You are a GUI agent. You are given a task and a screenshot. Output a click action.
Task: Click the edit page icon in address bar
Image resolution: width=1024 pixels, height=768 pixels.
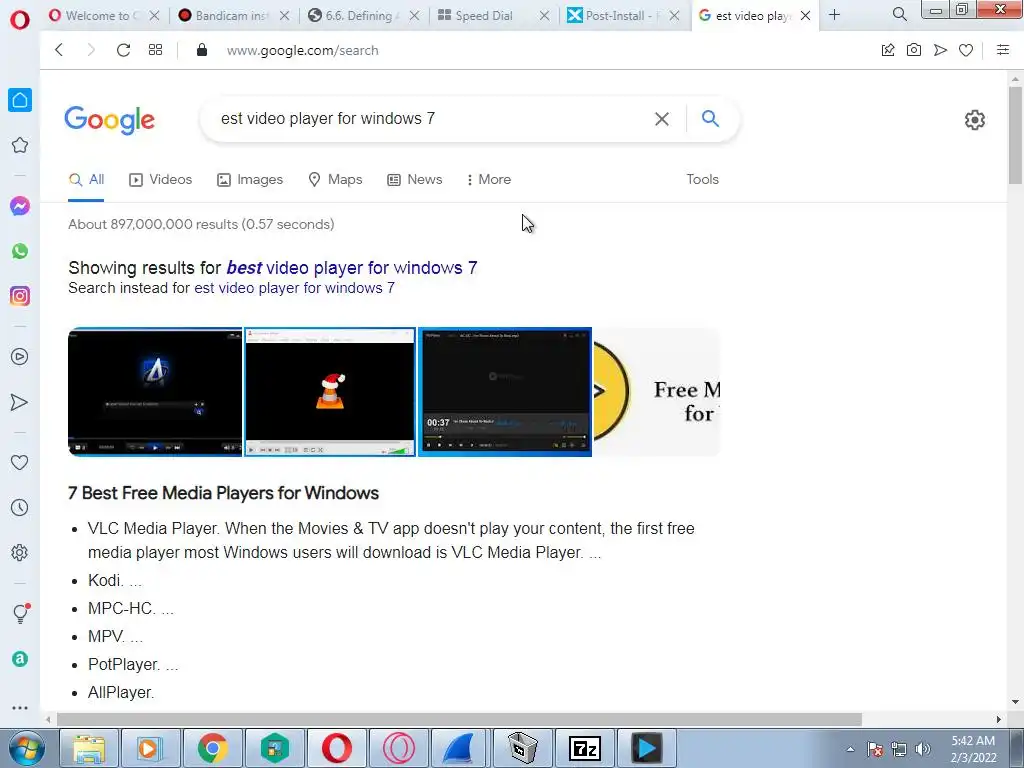click(888, 50)
